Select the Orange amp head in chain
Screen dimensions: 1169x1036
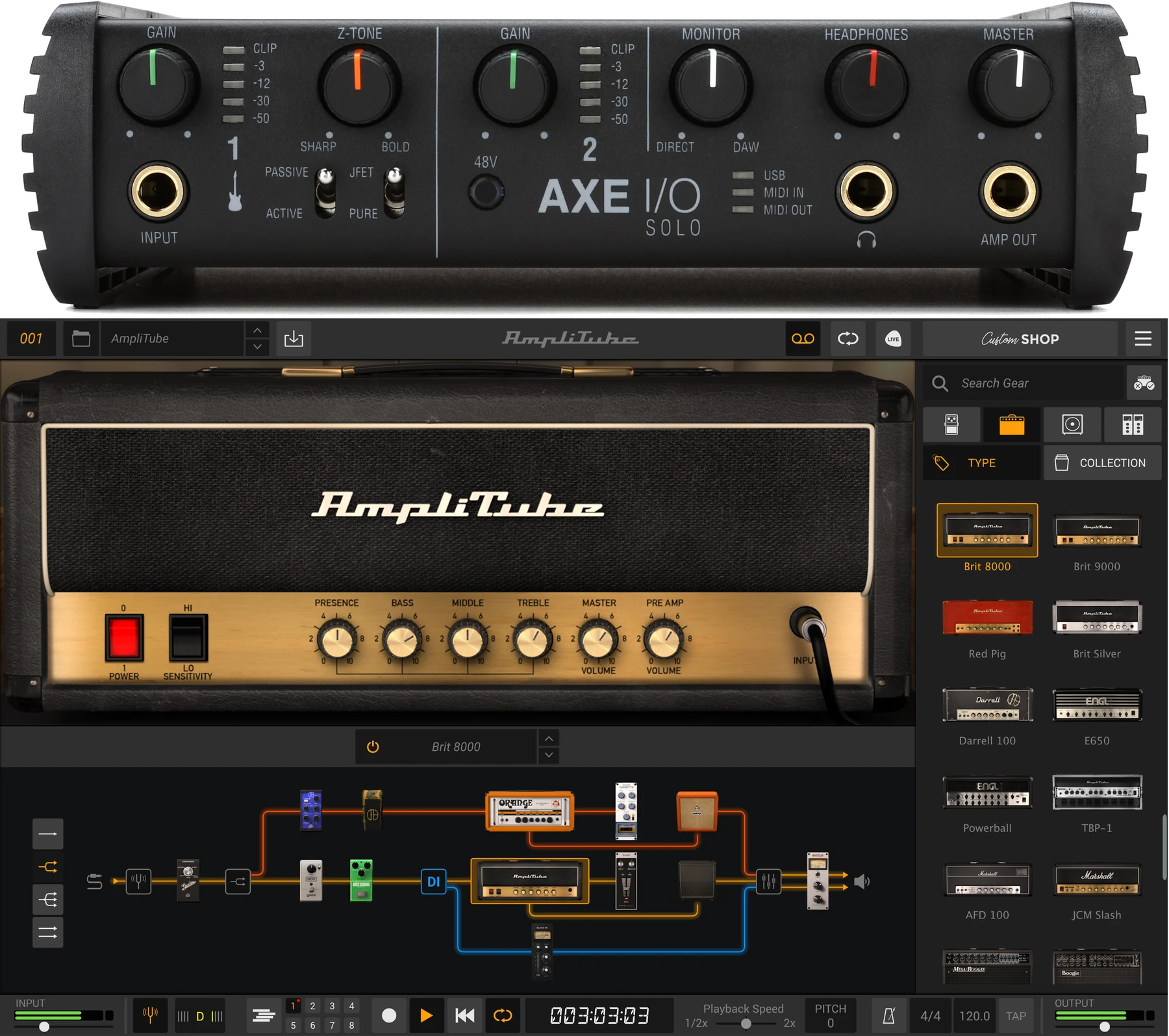tap(530, 811)
